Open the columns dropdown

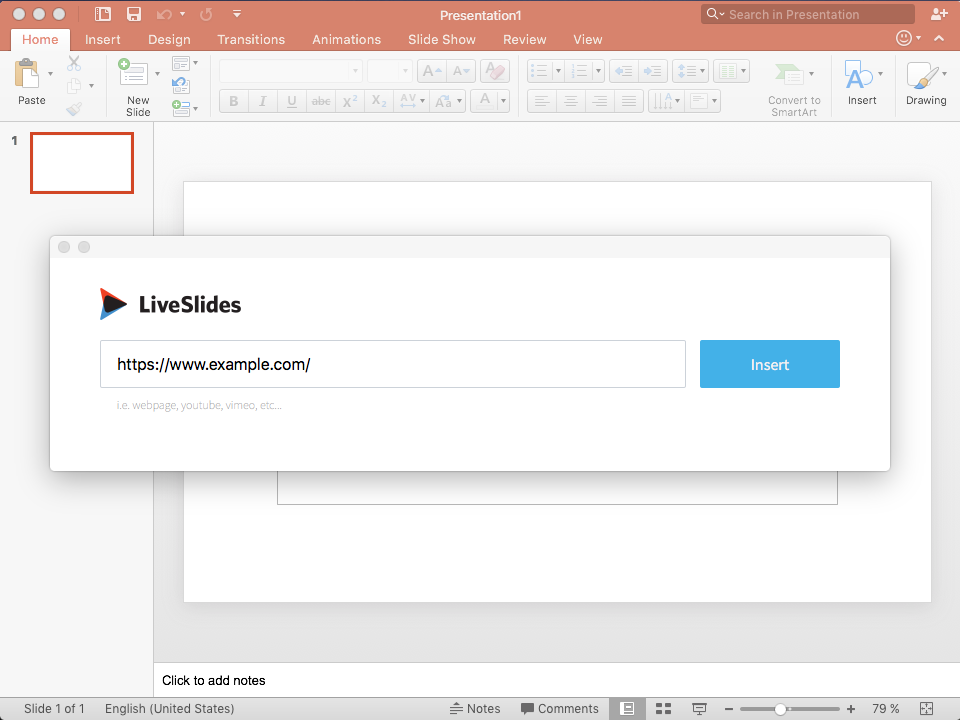(x=731, y=72)
